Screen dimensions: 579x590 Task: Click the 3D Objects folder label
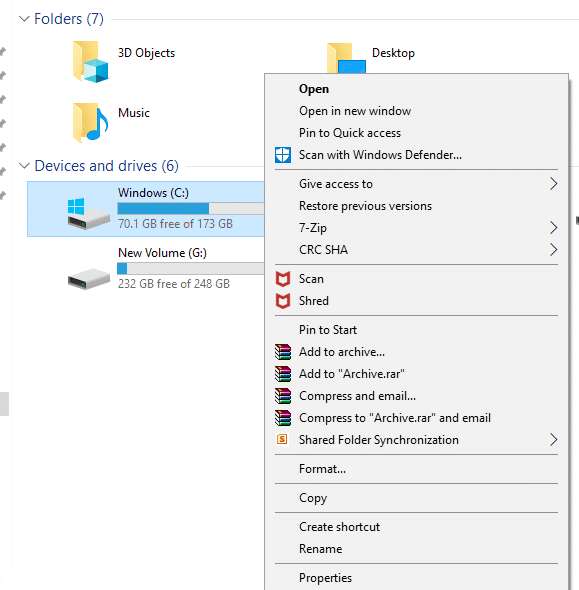tap(146, 53)
